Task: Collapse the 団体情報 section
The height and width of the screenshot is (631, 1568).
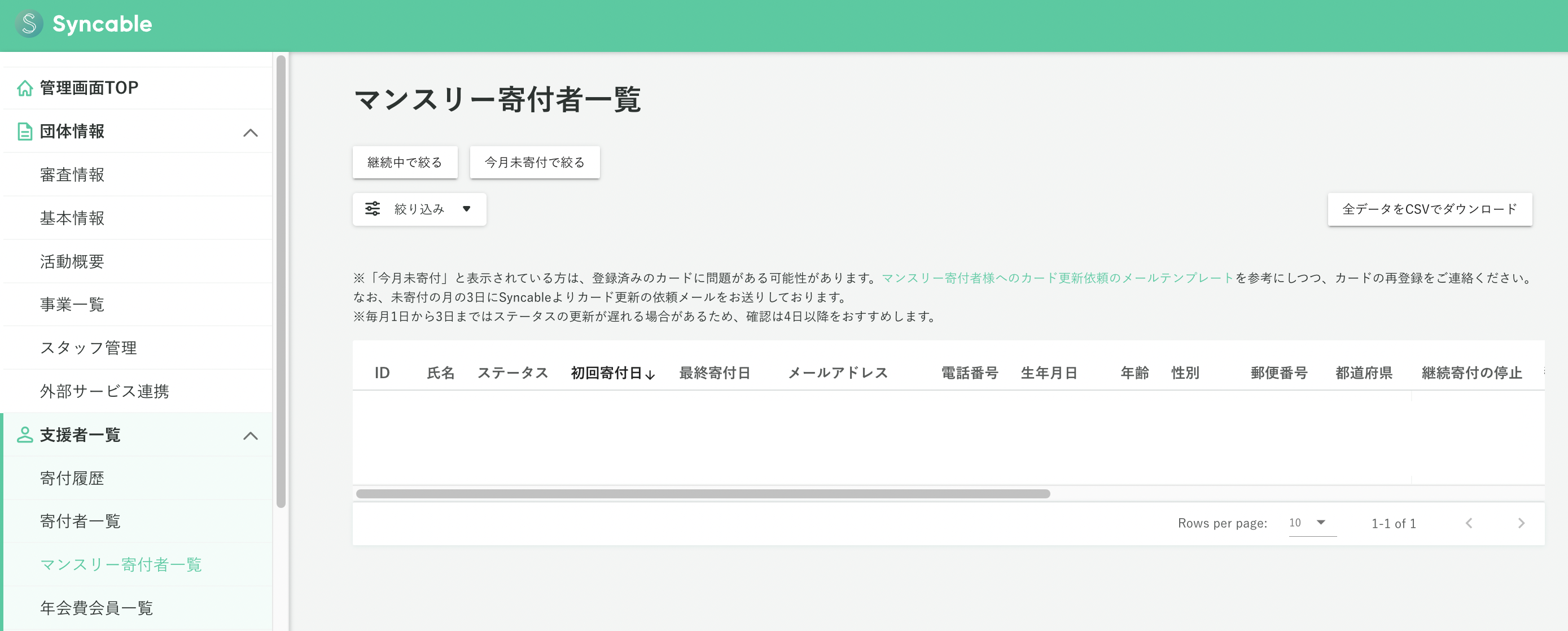Action: (x=249, y=132)
